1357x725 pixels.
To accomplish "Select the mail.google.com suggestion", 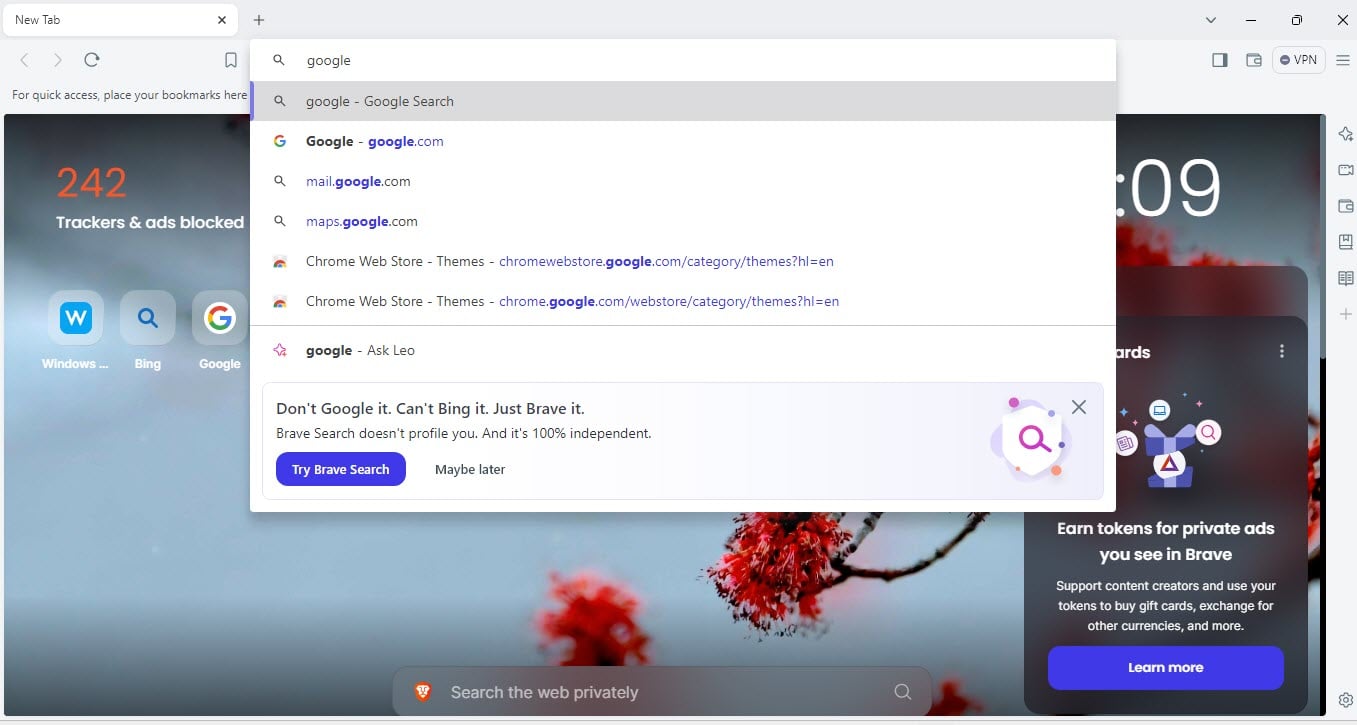I will point(683,181).
